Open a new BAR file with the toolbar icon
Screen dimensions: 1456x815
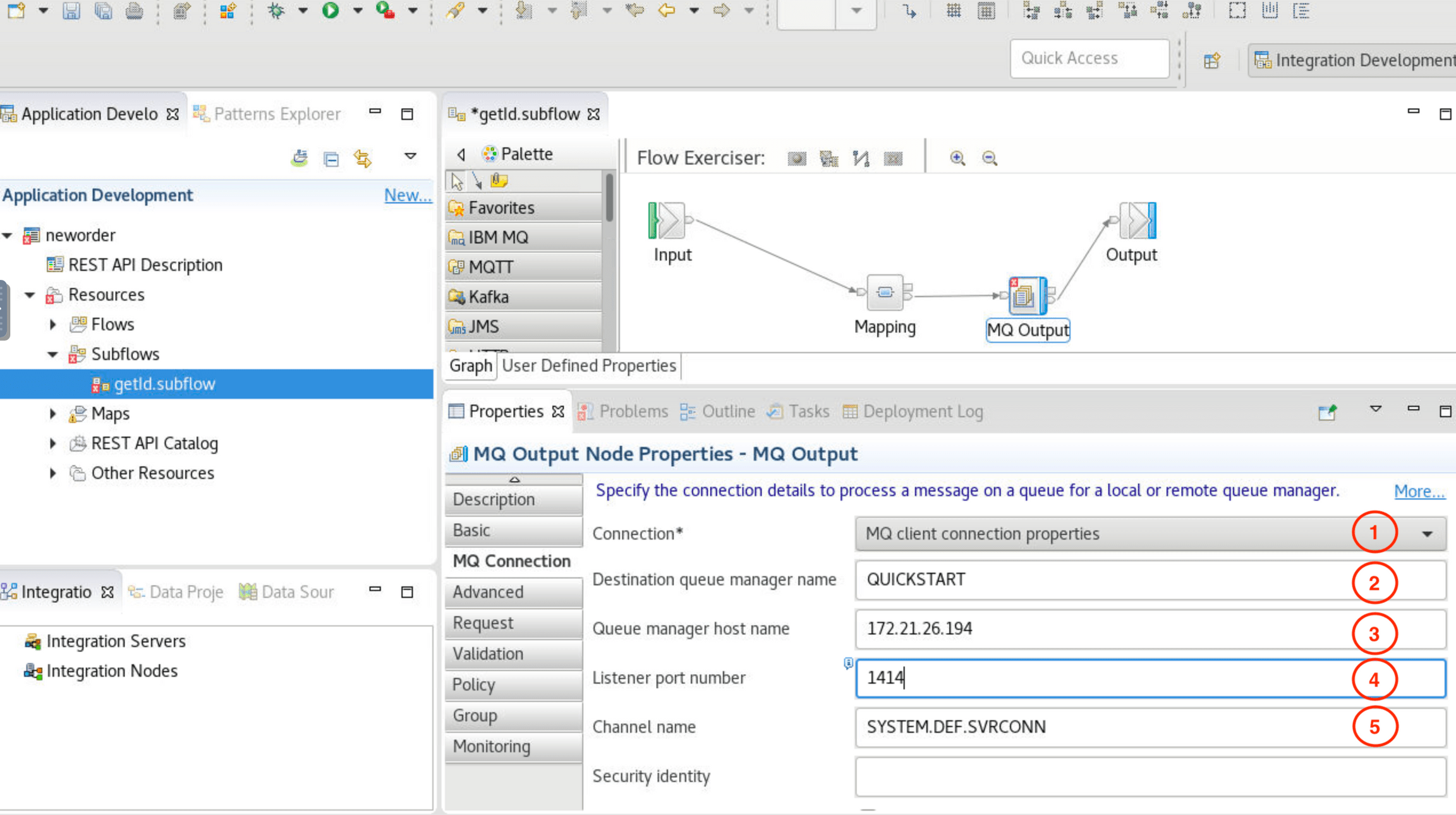pos(181,11)
